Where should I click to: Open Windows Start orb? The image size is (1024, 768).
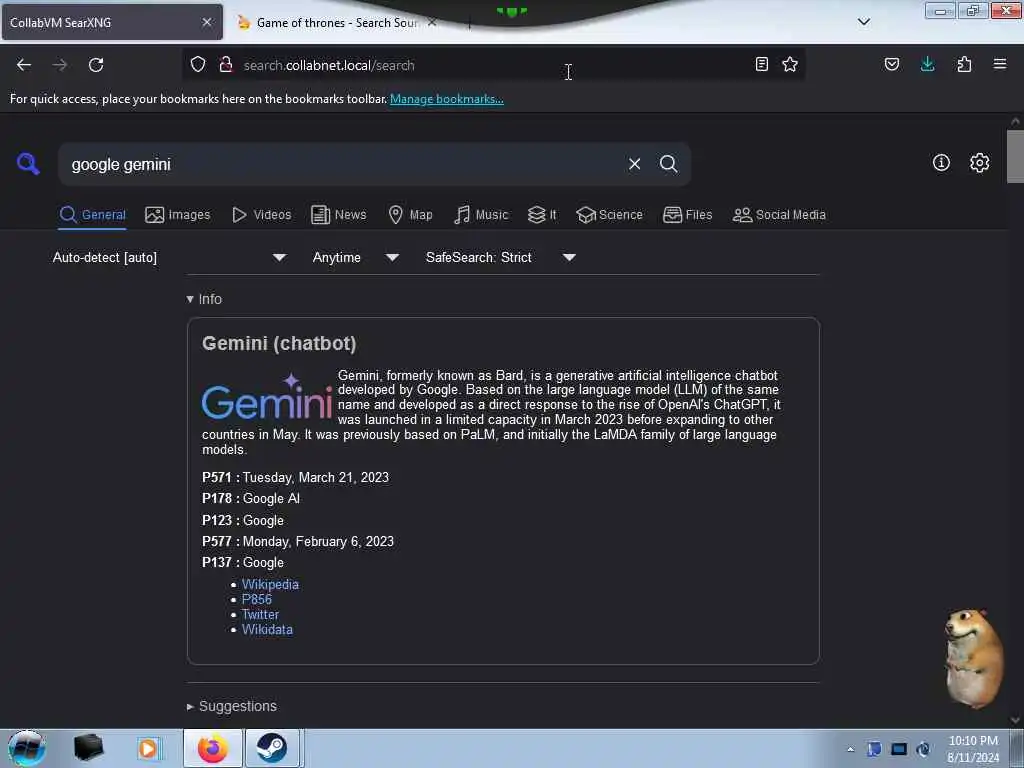coord(27,748)
